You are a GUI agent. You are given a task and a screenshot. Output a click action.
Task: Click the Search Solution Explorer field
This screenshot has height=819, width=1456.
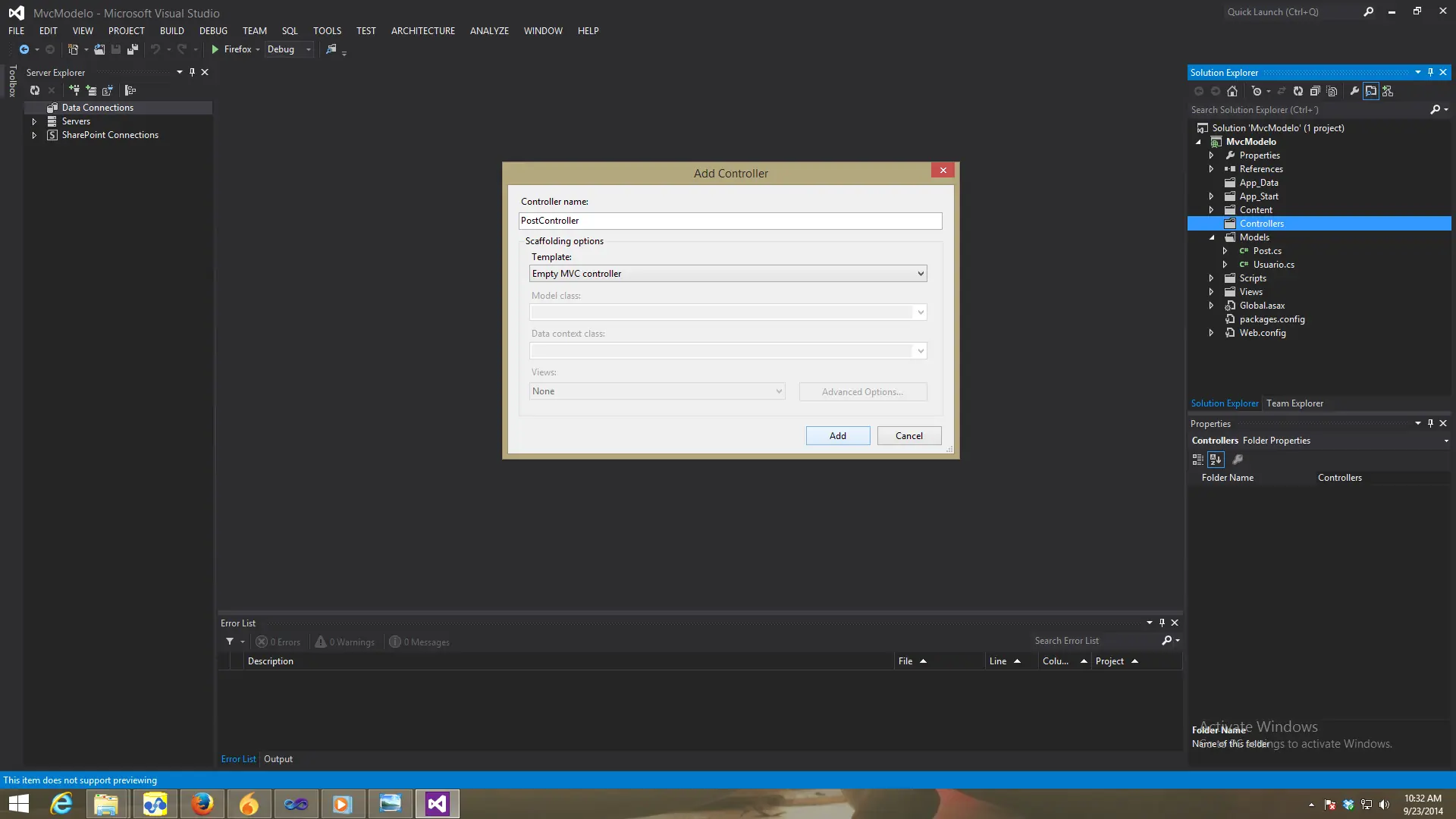(1308, 110)
